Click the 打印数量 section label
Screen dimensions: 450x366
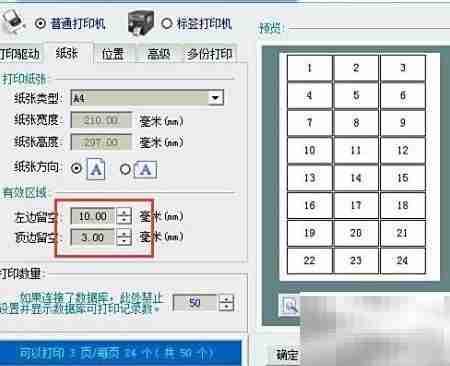point(22,274)
